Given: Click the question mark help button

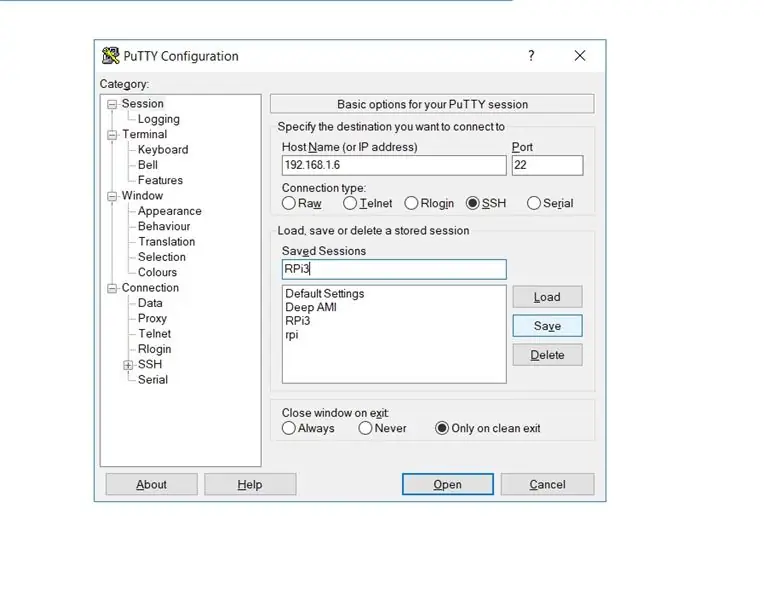Looking at the screenshot, I should pyautogui.click(x=531, y=56).
